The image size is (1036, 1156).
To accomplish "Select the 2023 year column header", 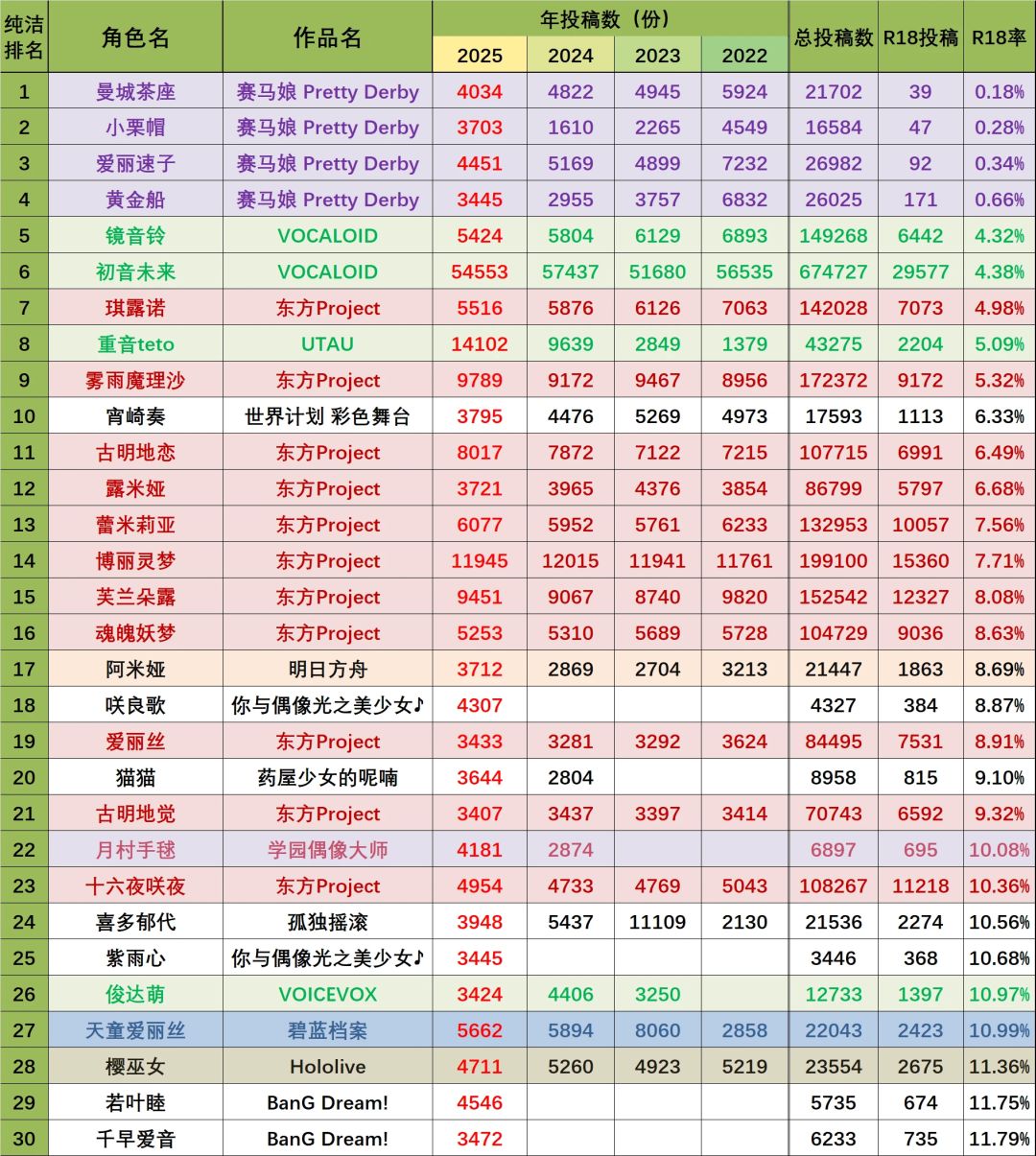I will point(658,56).
